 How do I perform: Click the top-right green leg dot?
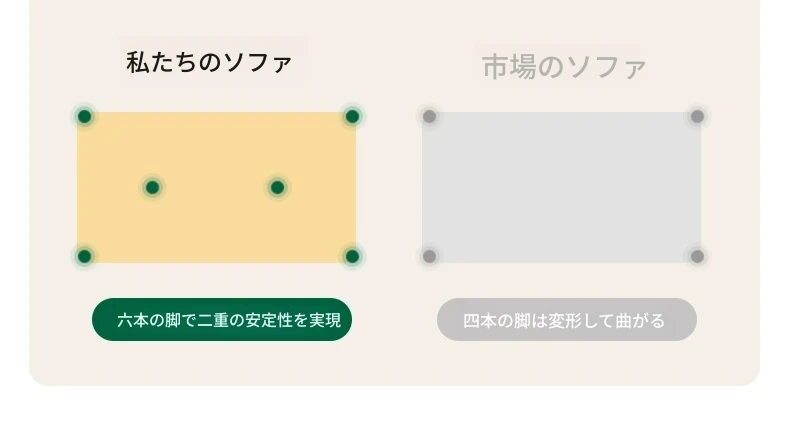point(352,116)
